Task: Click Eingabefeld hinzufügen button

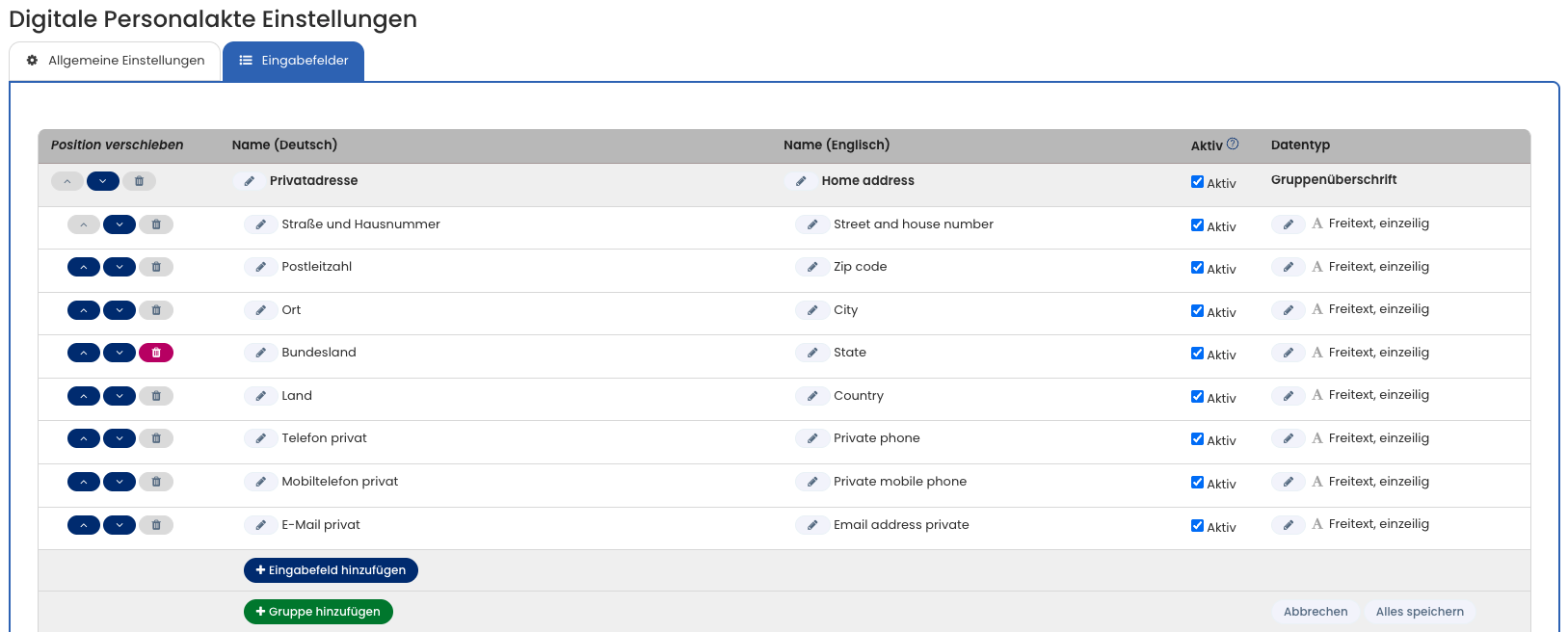Action: (331, 570)
